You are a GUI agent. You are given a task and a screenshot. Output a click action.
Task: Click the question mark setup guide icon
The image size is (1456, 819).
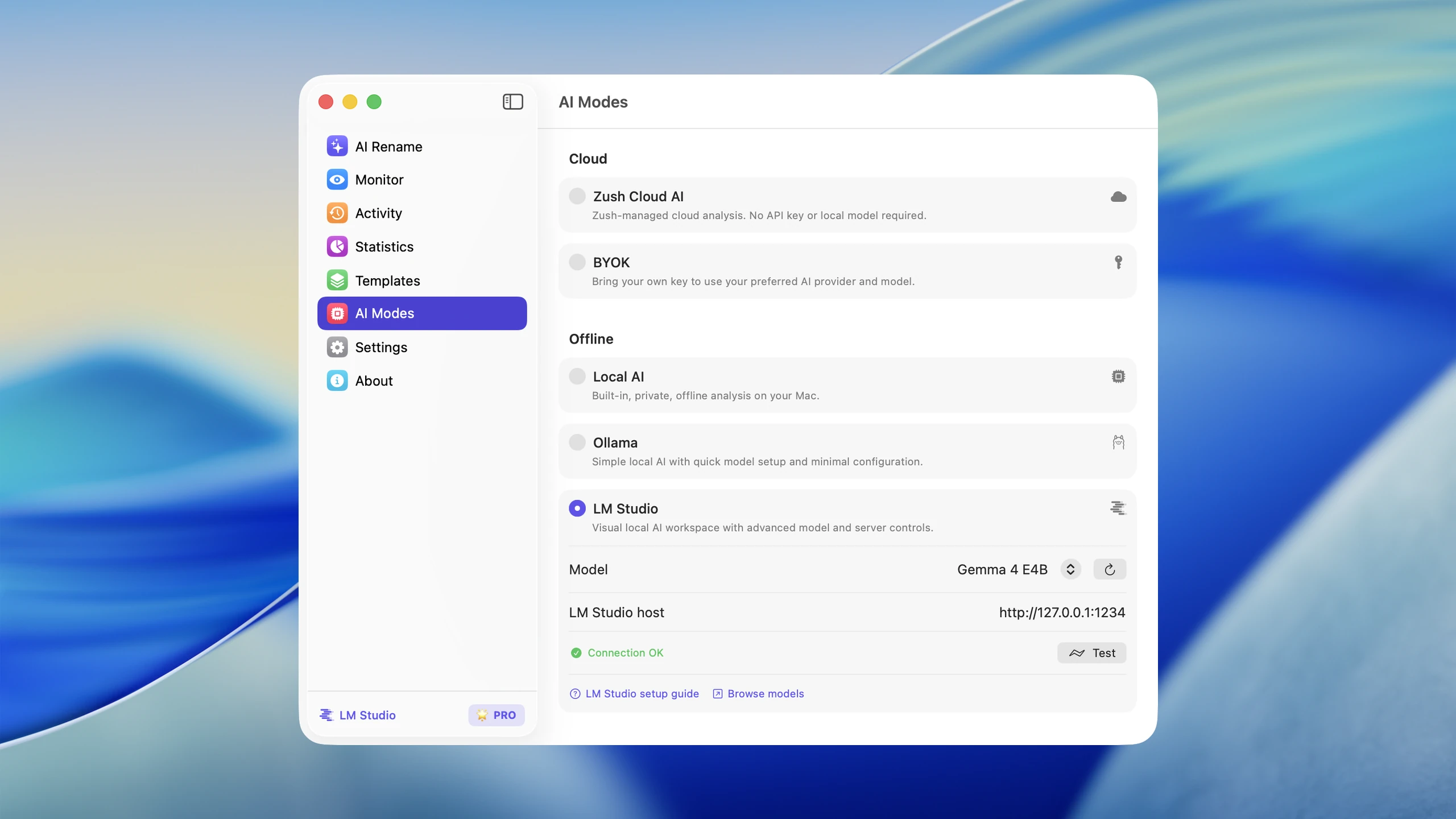click(575, 694)
